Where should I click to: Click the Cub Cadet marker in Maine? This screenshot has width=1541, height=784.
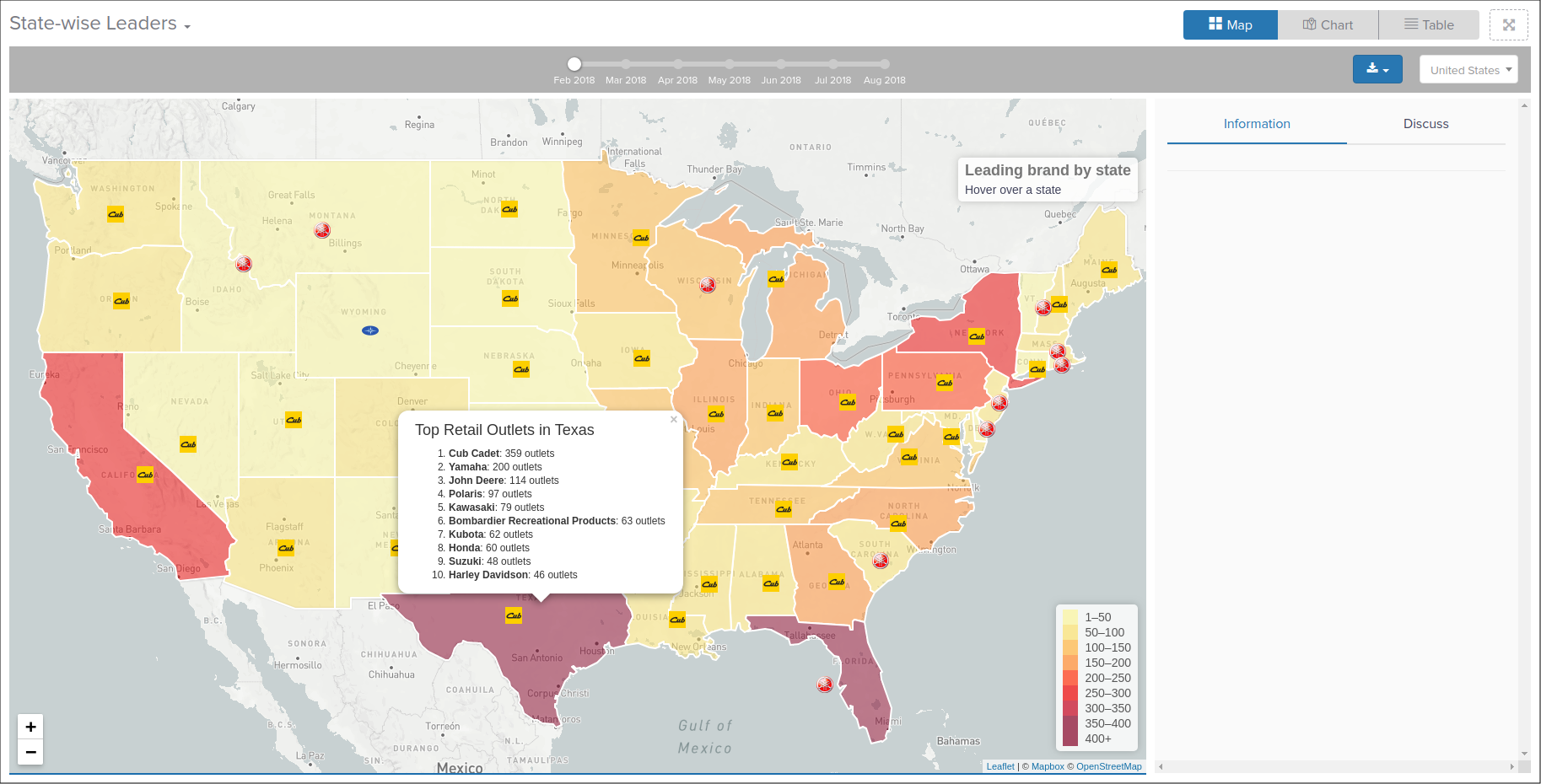pyautogui.click(x=1109, y=270)
